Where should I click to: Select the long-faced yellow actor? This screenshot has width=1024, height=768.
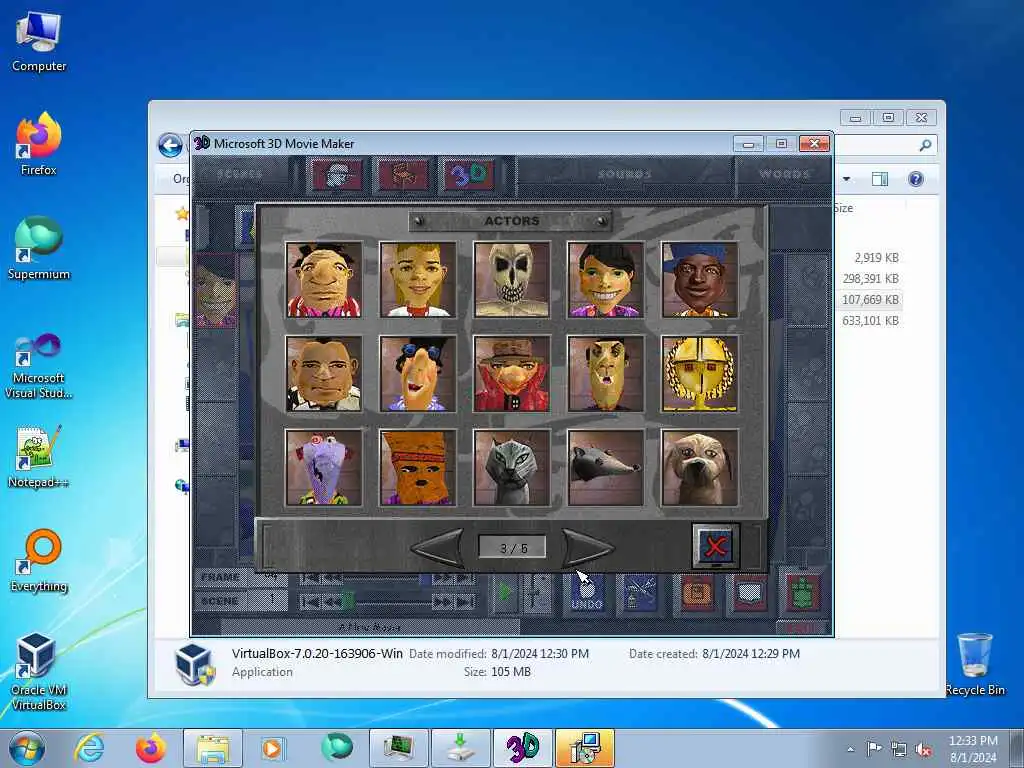pyautogui.click(x=605, y=374)
